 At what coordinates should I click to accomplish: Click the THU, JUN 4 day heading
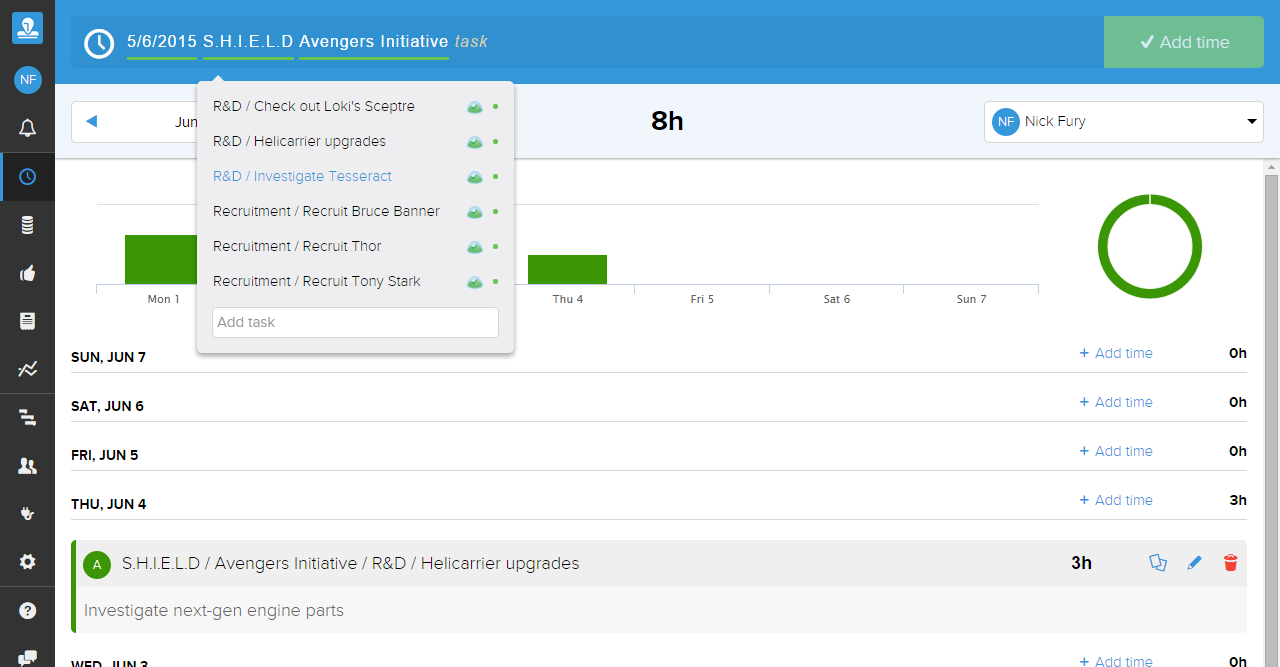tap(109, 504)
